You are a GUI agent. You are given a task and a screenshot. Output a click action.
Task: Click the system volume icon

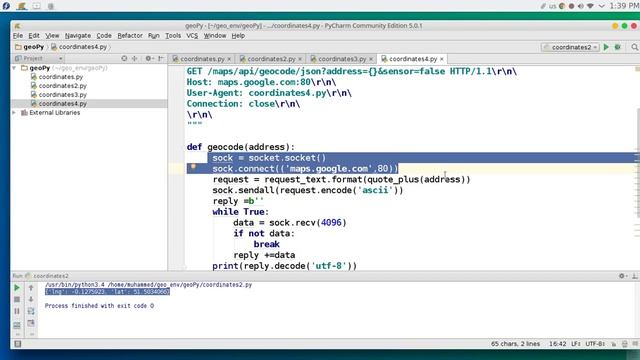[580, 6]
